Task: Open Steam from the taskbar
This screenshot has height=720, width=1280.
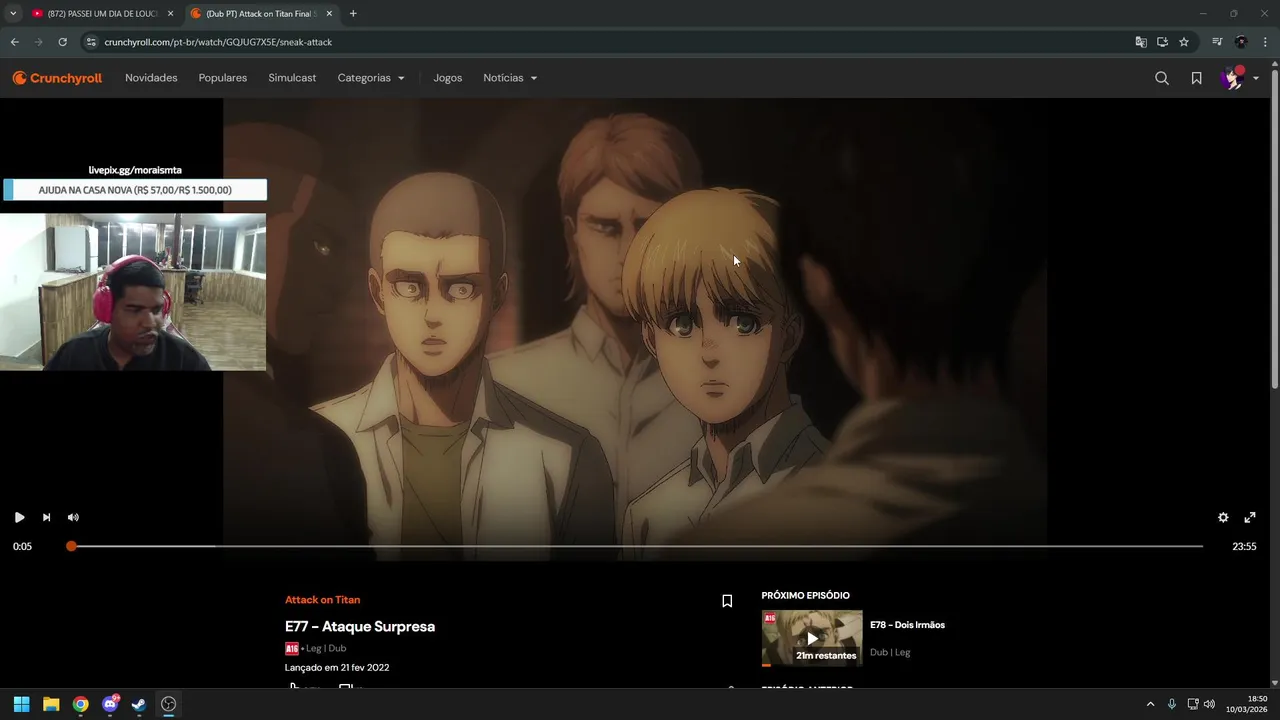Action: click(139, 704)
